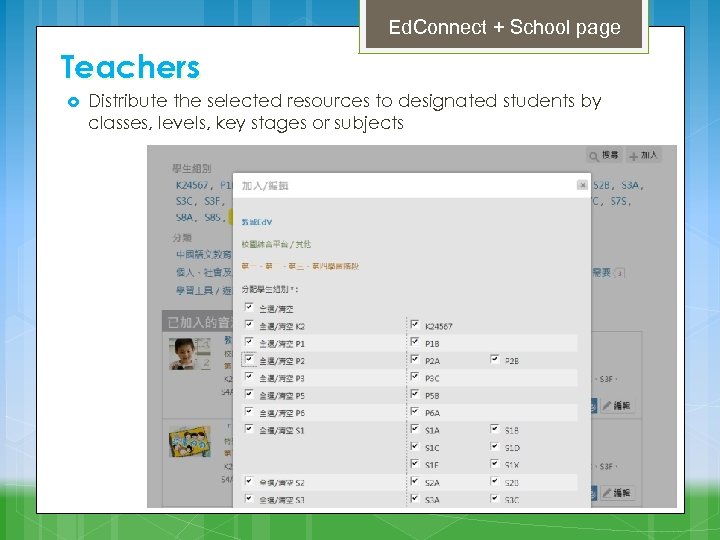Click the S2B student group link behind the dialog
Image resolution: width=720 pixels, height=540 pixels.
(x=602, y=186)
